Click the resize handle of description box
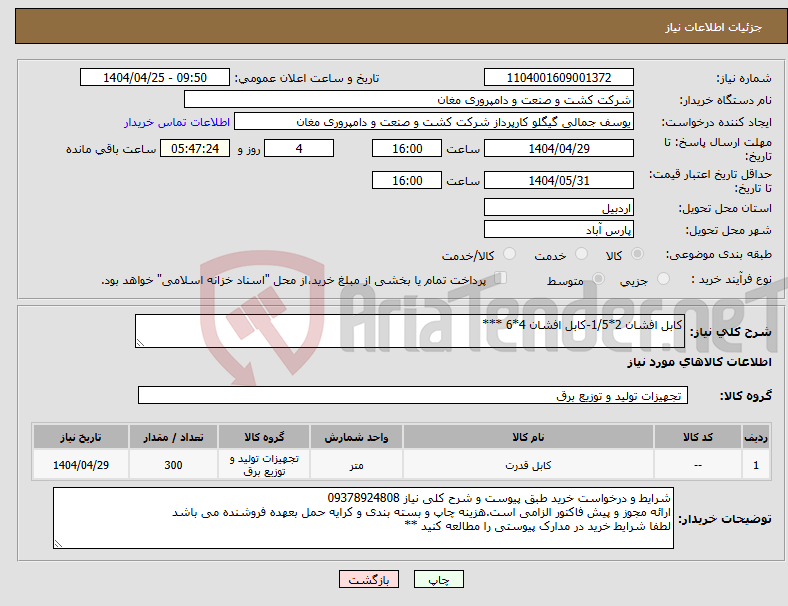This screenshot has width=788, height=606. (140, 343)
